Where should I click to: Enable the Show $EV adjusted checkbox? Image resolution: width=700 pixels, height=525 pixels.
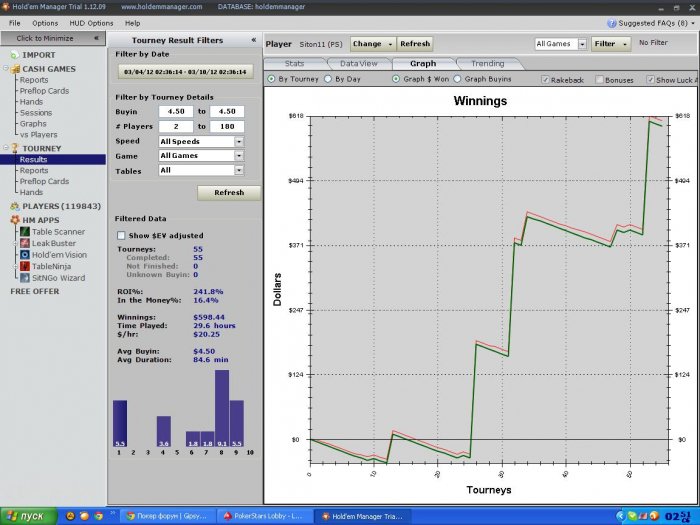[122, 235]
